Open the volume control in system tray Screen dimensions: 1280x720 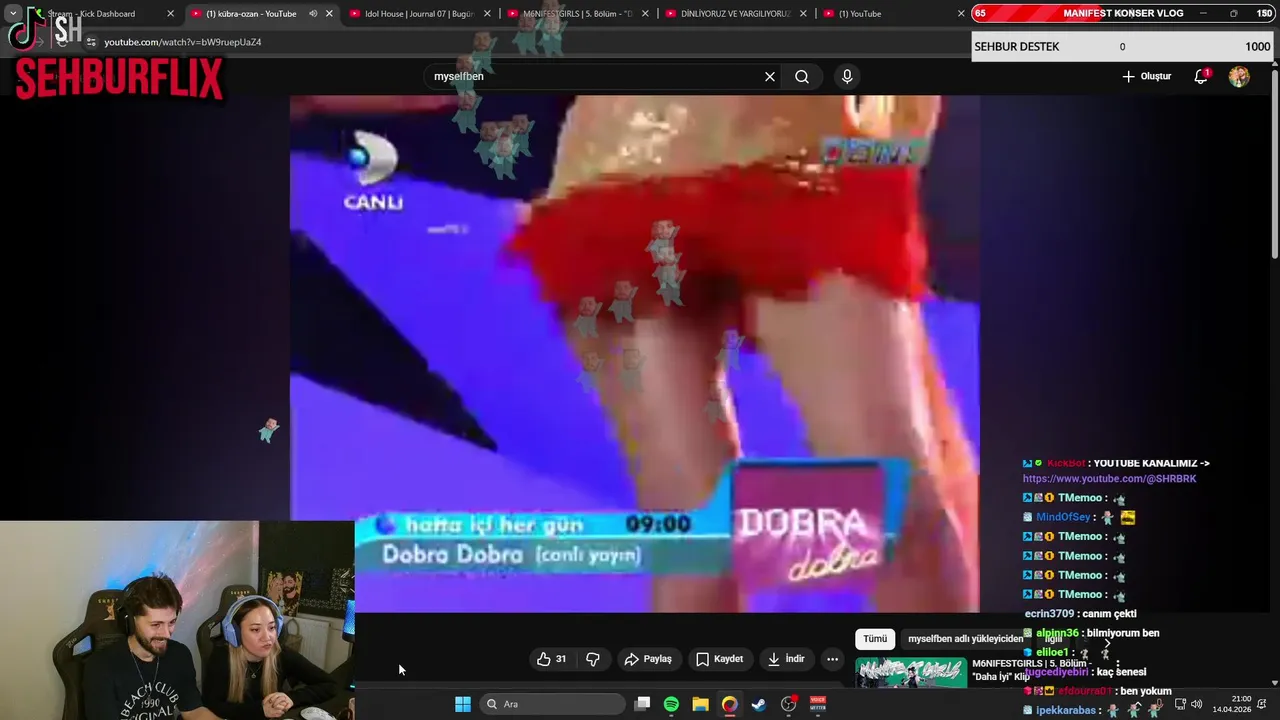(x=1197, y=704)
